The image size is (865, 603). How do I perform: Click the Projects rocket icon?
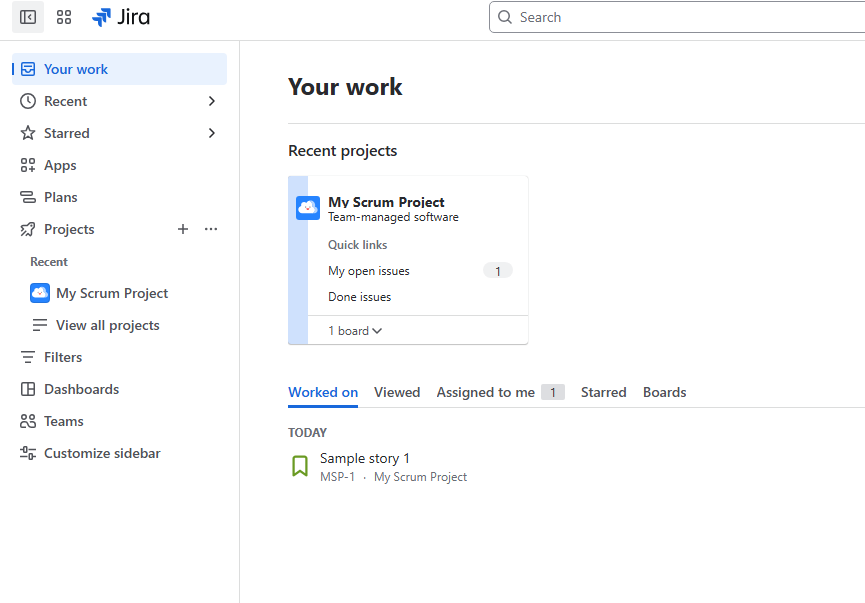pyautogui.click(x=28, y=229)
